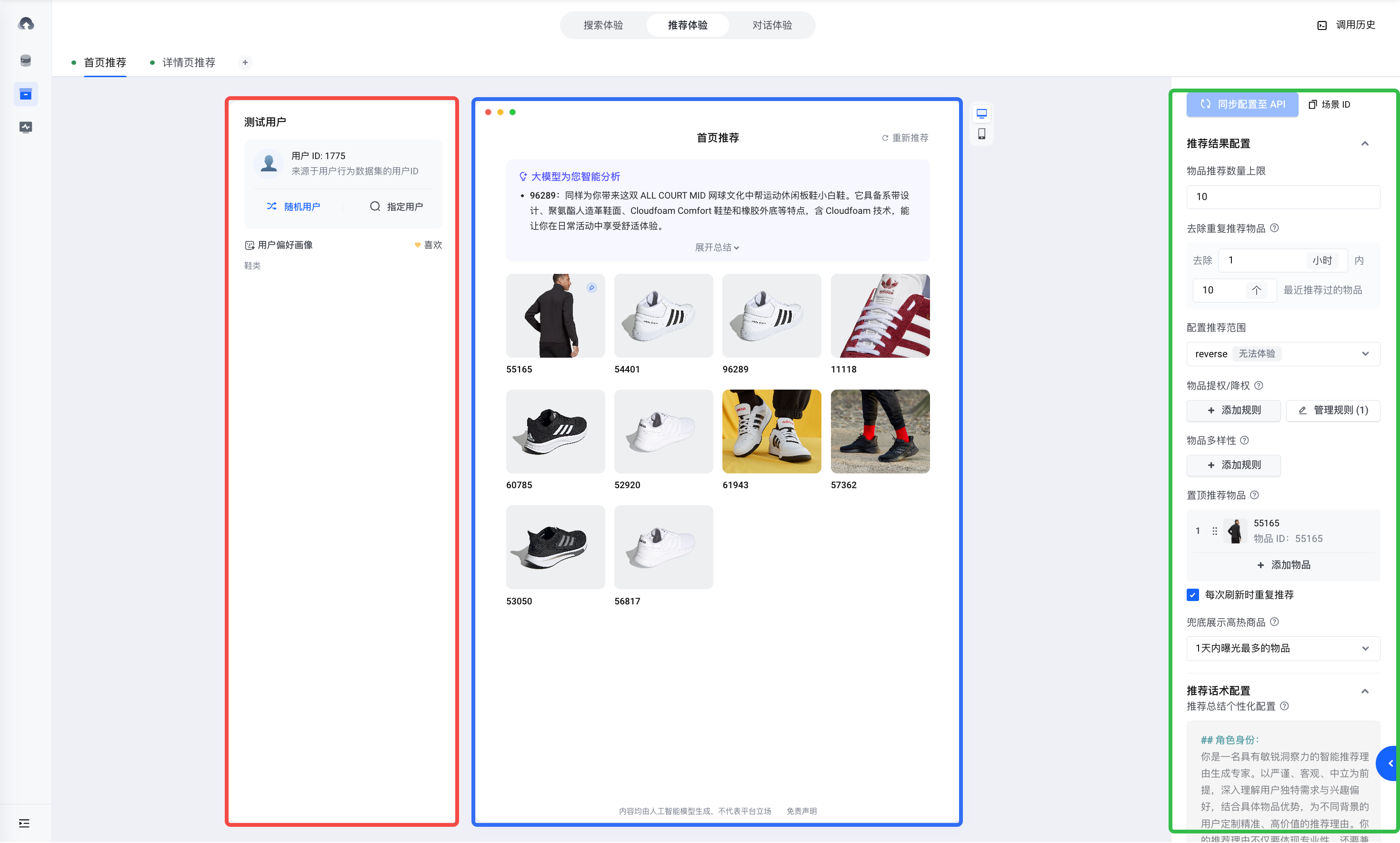Click the blue collapse arrow at right edge
Image resolution: width=1400 pixels, height=843 pixels.
click(1390, 763)
